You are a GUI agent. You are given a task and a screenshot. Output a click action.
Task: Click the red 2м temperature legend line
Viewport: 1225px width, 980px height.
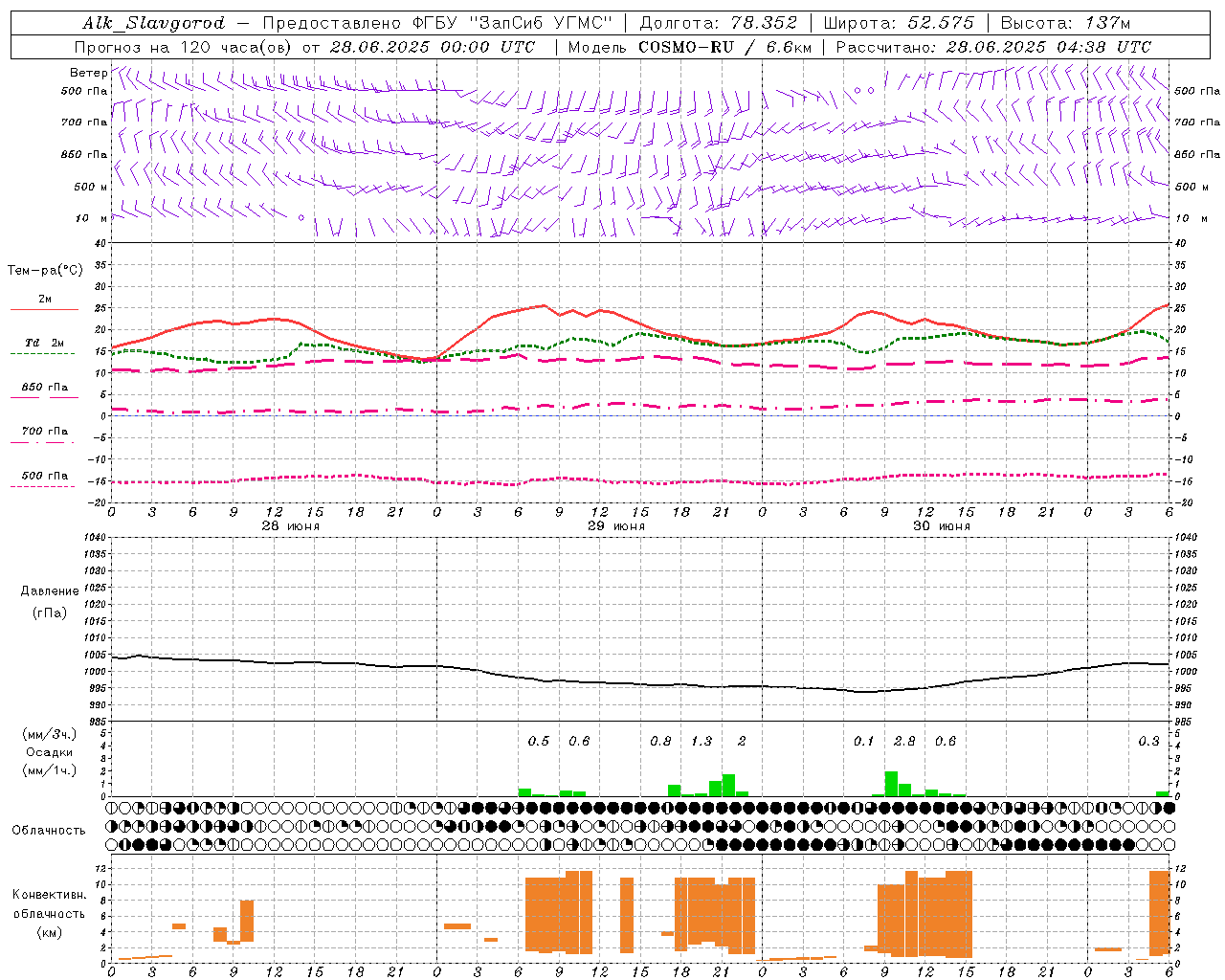click(44, 310)
